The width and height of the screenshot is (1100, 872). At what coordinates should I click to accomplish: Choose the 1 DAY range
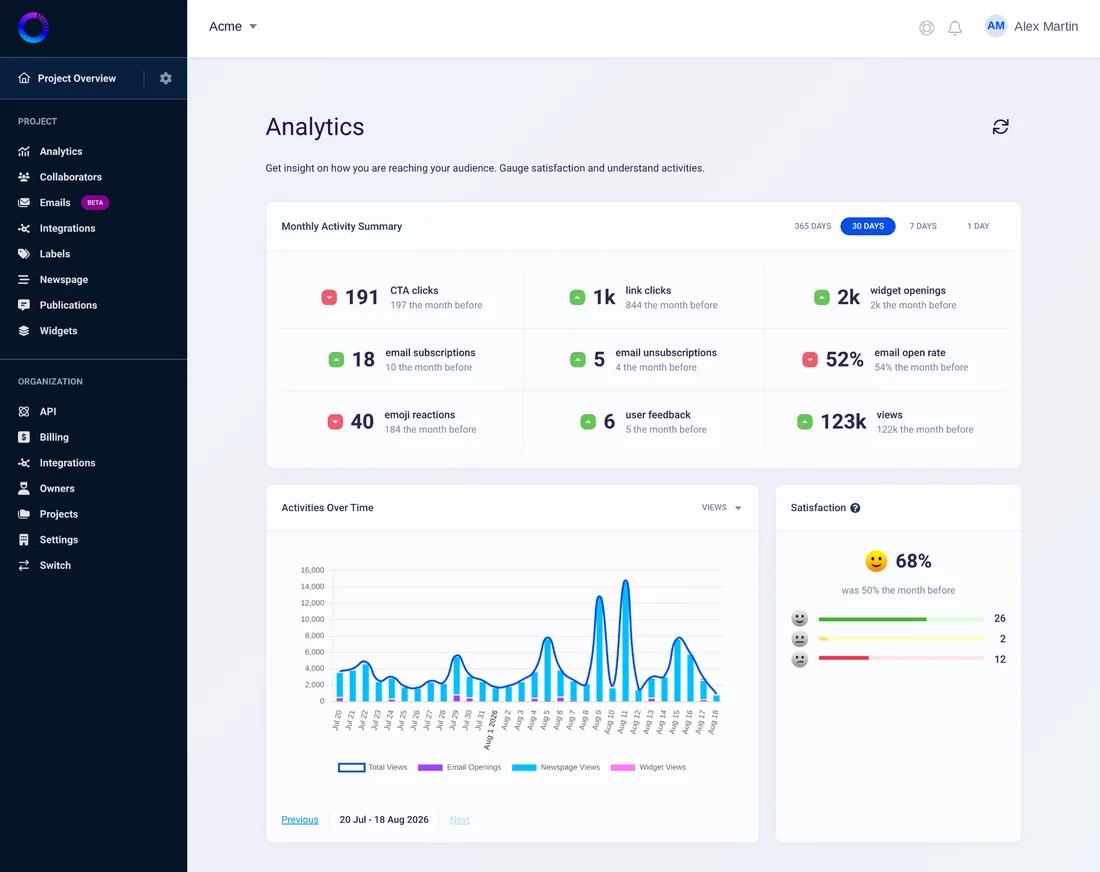click(x=978, y=226)
